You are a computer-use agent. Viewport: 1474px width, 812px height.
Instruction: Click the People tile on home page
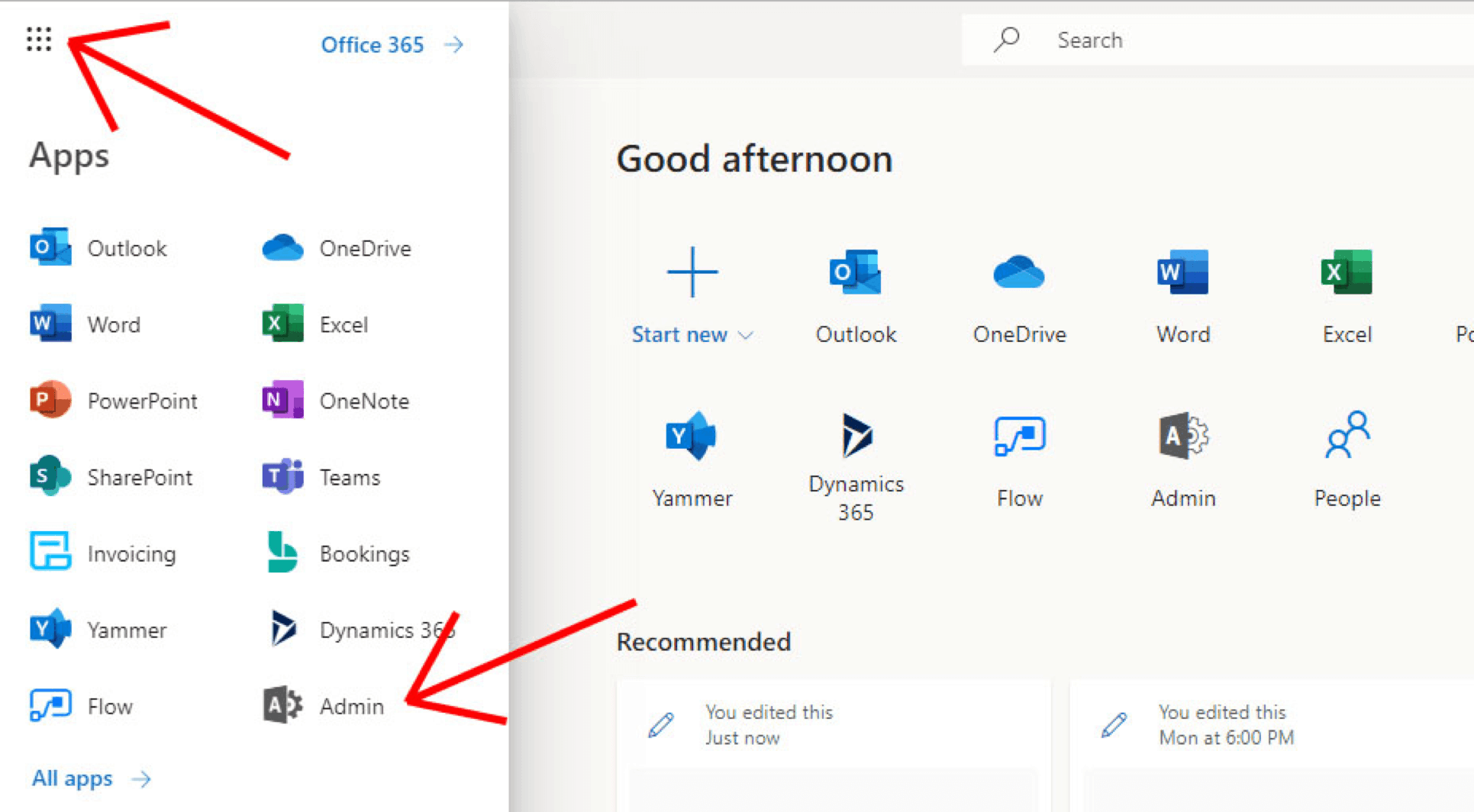pos(1347,460)
